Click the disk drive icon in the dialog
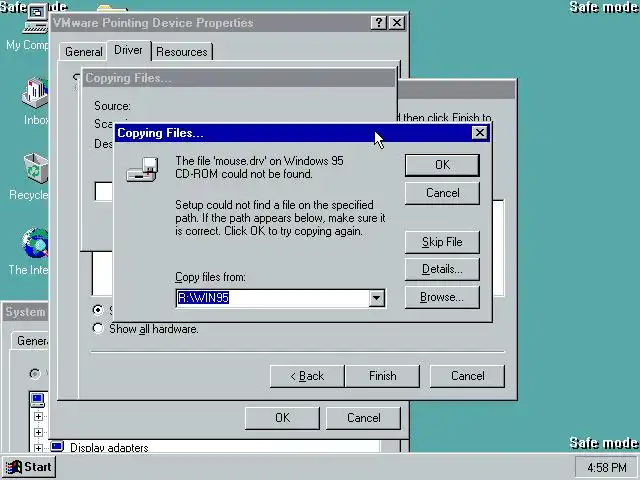Viewport: 640px width, 480px height. 142,169
